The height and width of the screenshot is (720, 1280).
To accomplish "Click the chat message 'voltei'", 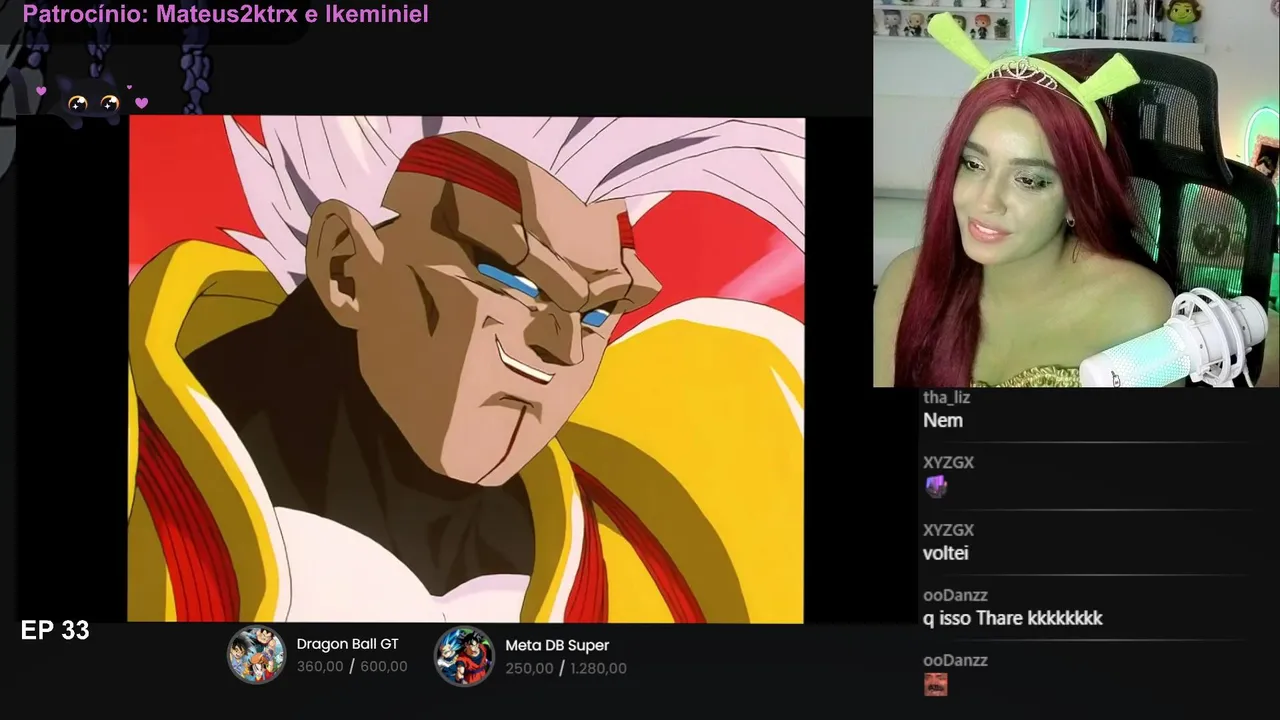I will click(x=946, y=553).
